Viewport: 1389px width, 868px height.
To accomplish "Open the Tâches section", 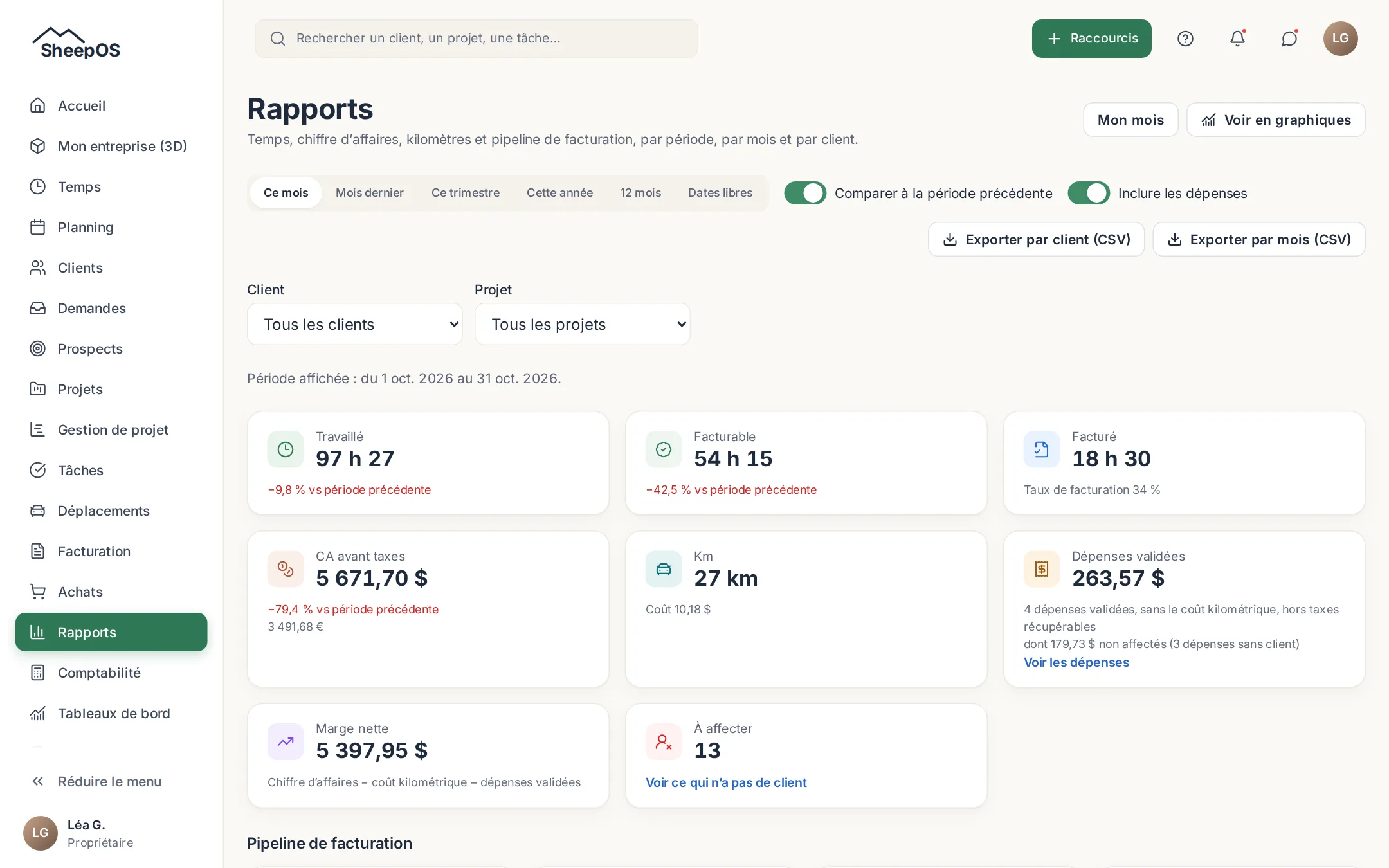I will tap(111, 470).
